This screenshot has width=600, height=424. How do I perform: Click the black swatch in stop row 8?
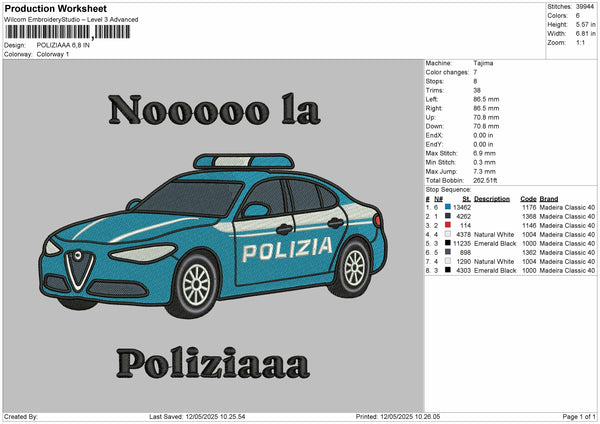click(448, 270)
